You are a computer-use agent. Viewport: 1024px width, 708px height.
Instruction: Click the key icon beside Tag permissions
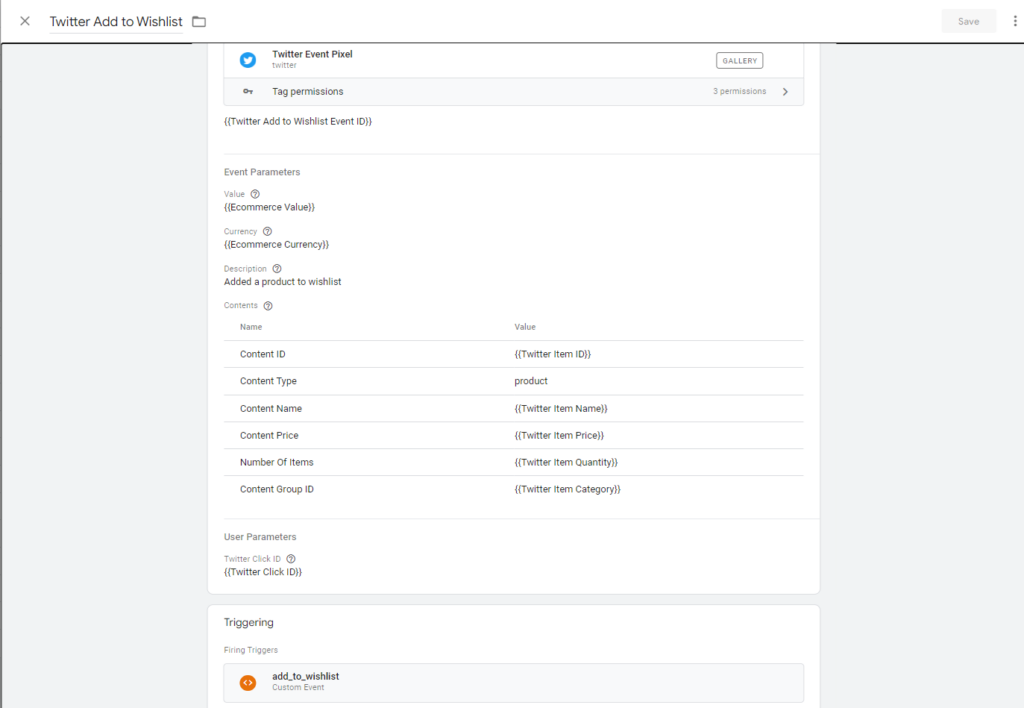click(x=248, y=92)
